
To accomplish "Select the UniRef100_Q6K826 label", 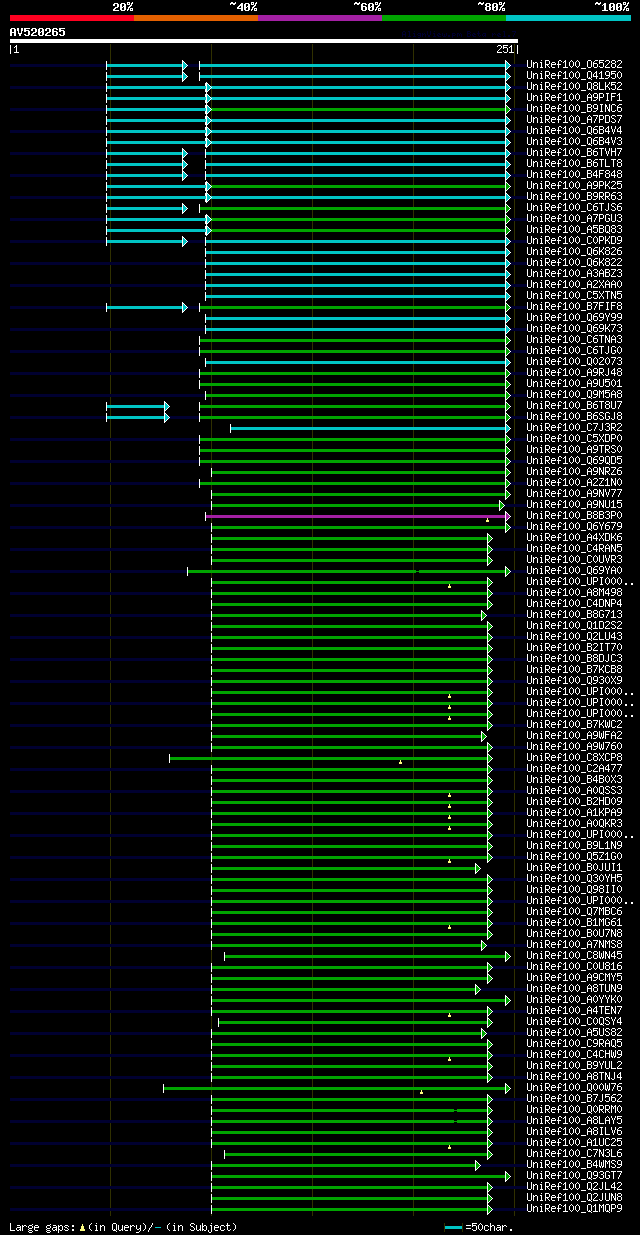I will pyautogui.click(x=574, y=251).
